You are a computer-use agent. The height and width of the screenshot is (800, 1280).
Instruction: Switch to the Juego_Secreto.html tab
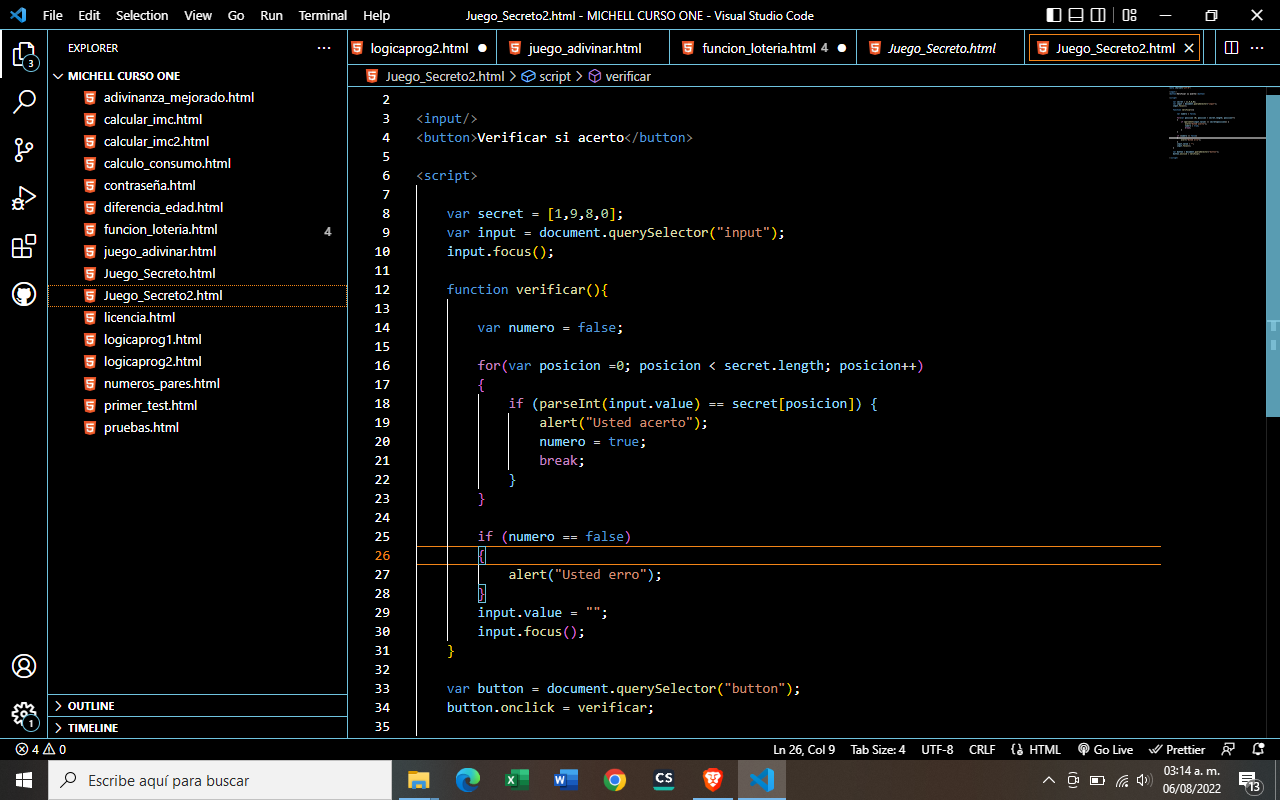pos(942,48)
